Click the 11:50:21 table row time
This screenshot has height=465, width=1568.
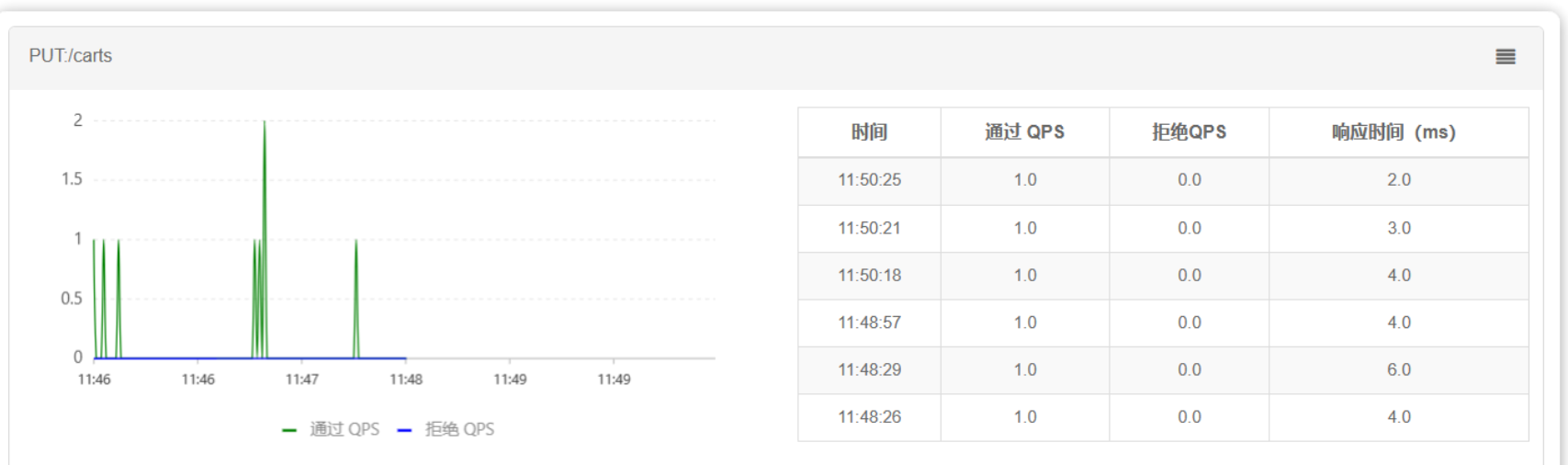click(x=869, y=228)
